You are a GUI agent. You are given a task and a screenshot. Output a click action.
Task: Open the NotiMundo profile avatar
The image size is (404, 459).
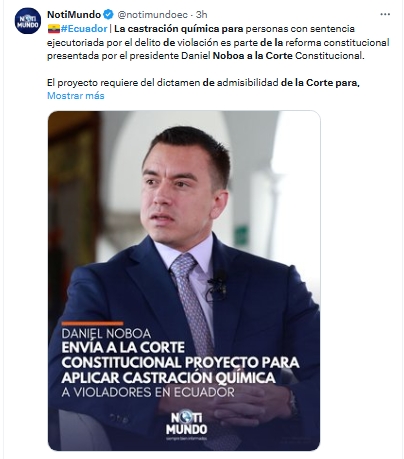[28, 21]
